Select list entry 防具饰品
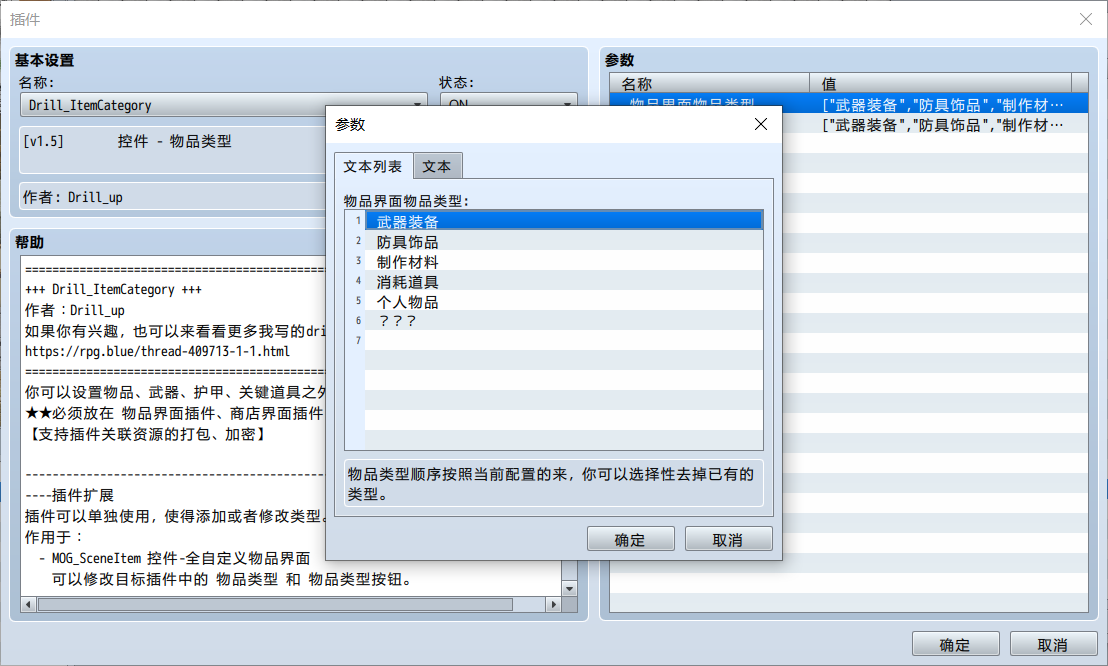This screenshot has height=666, width=1108. (x=564, y=242)
